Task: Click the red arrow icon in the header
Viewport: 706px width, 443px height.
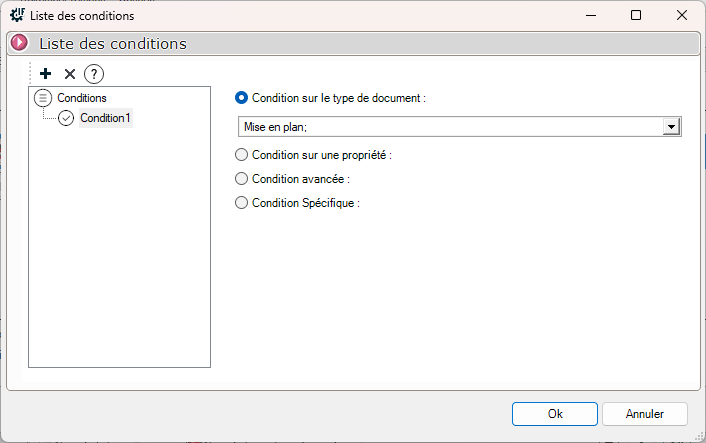Action: pyautogui.click(x=19, y=43)
